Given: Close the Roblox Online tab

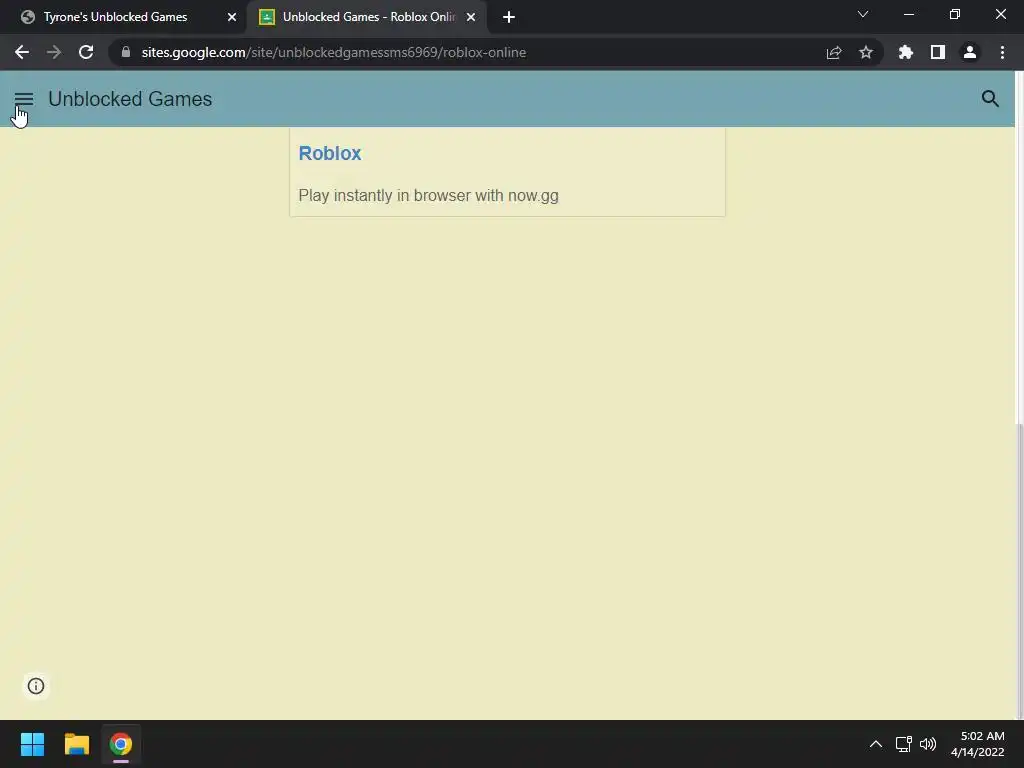Looking at the screenshot, I should click(471, 17).
